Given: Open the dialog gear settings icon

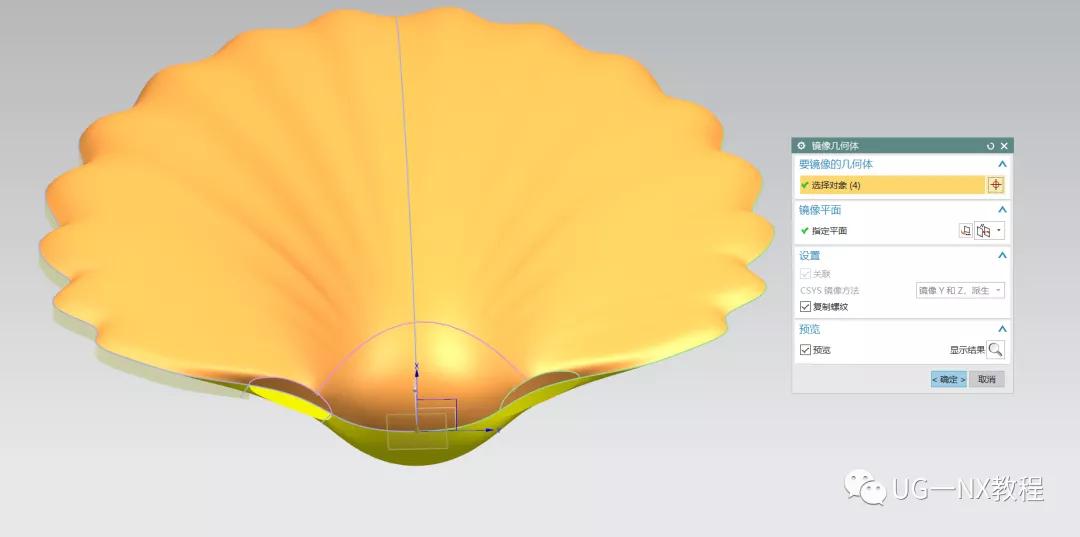Looking at the screenshot, I should [801, 146].
